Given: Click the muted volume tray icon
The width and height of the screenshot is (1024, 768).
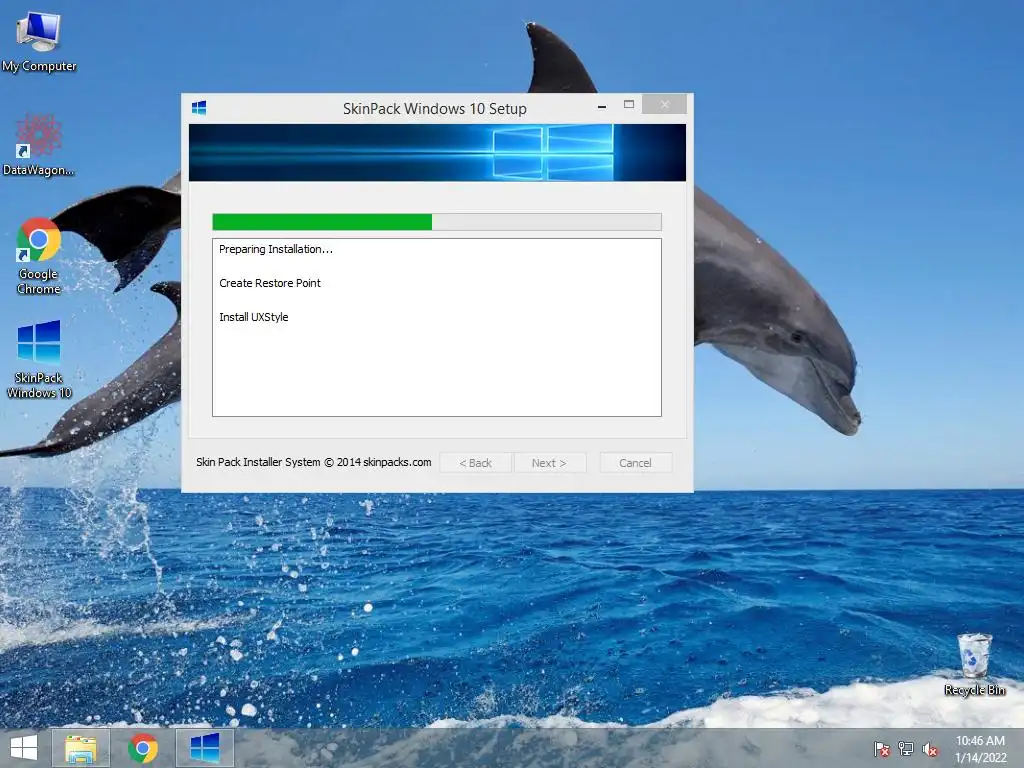Looking at the screenshot, I should (930, 749).
